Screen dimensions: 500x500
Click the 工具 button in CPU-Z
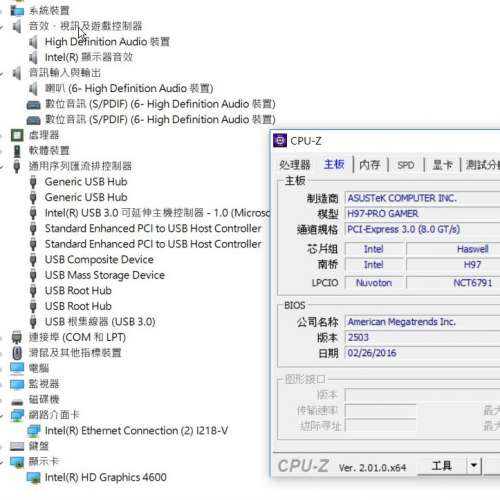(442, 466)
